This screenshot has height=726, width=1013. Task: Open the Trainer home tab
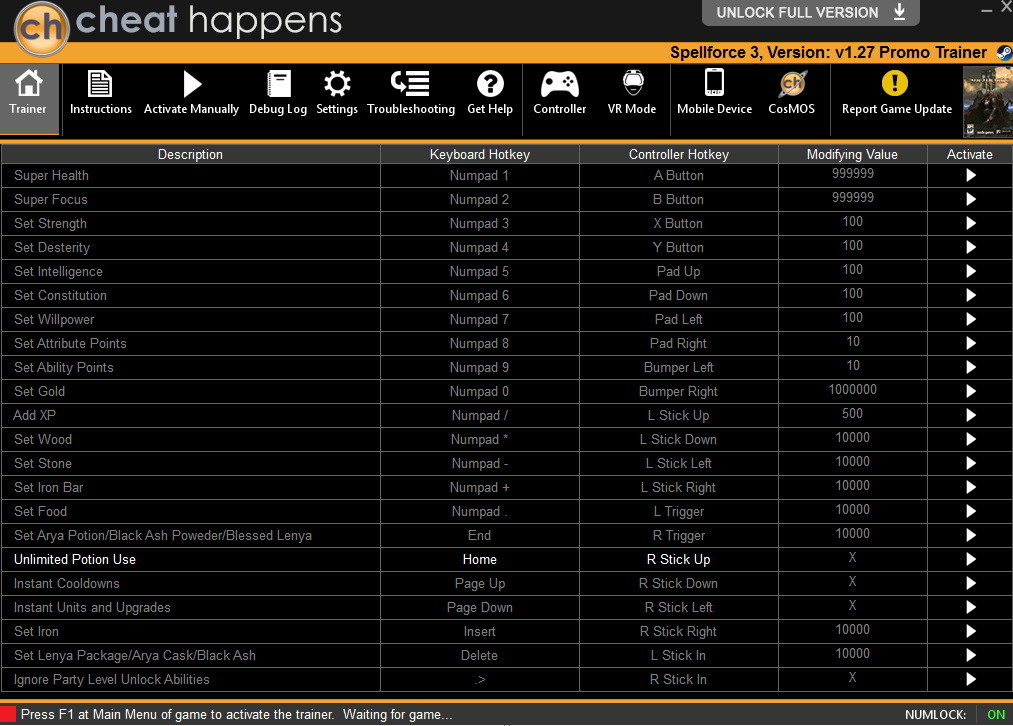click(28, 97)
